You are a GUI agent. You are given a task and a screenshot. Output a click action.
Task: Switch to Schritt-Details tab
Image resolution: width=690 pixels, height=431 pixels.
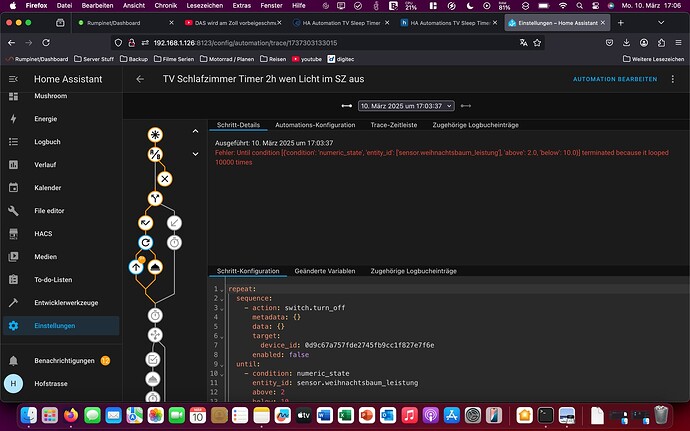pos(238,125)
